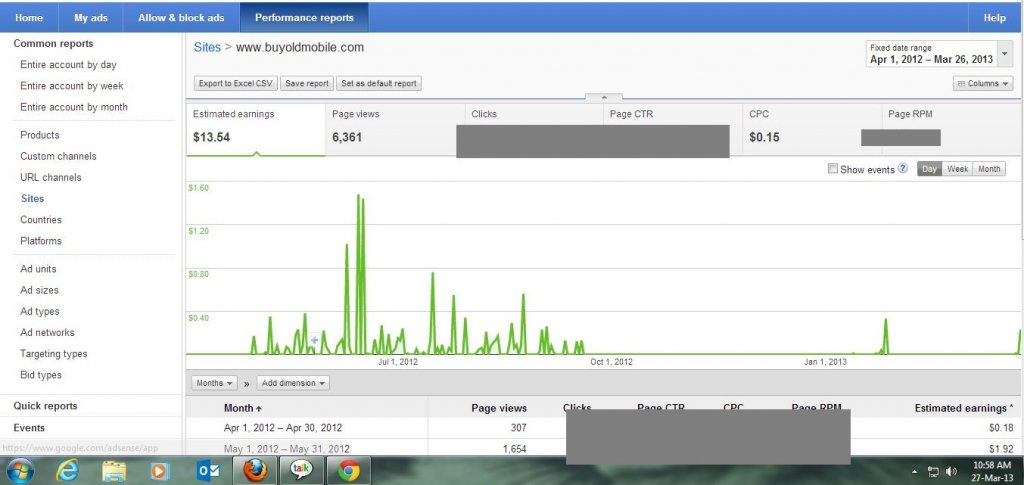Select the CPC metric tab
This screenshot has width=1024, height=485.
click(x=812, y=129)
